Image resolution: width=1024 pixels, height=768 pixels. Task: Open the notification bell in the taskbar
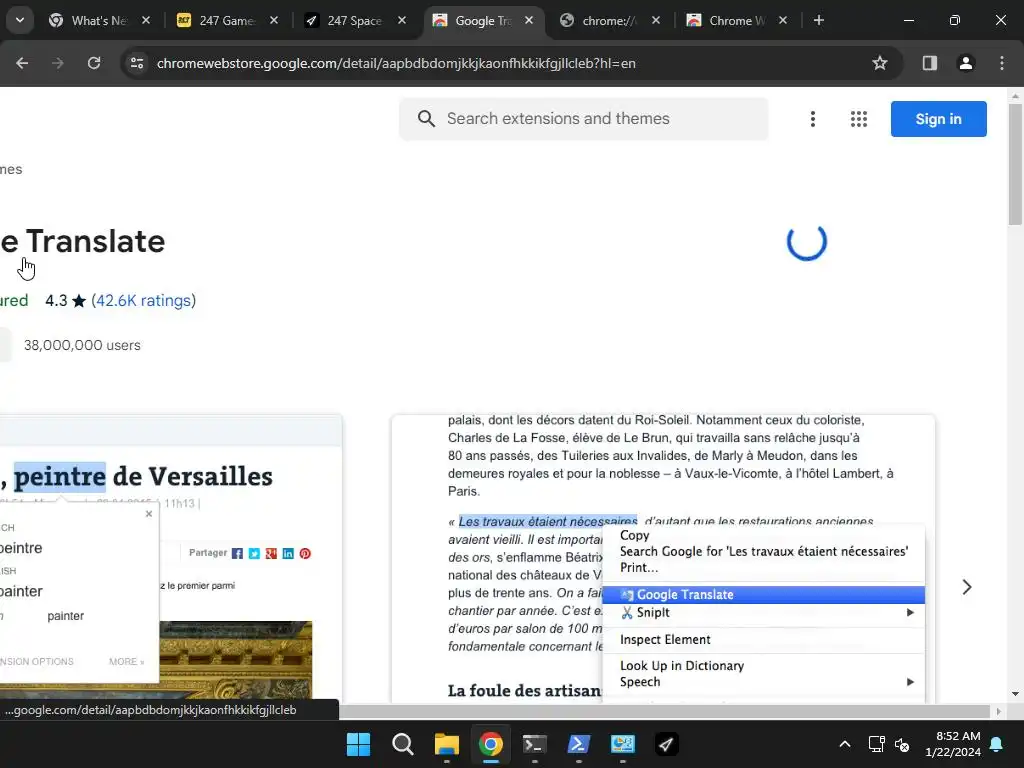997,744
